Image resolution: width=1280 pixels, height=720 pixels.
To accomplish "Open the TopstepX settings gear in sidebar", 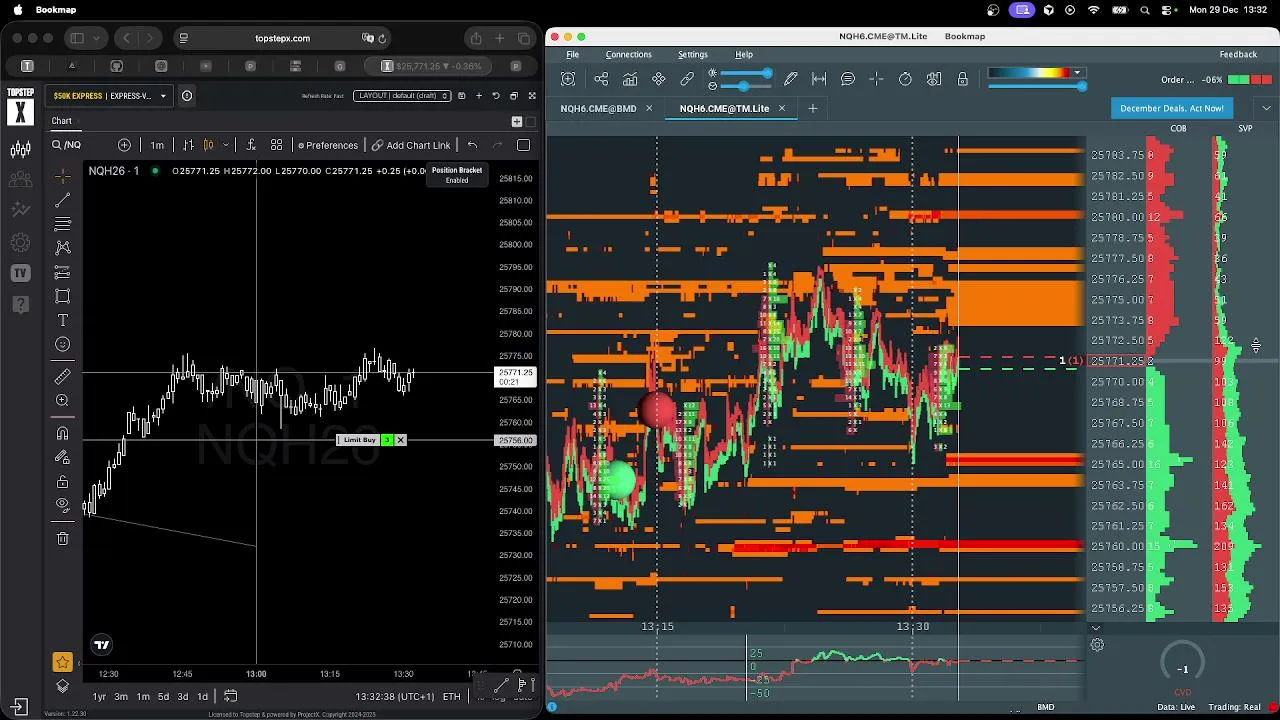I will [20, 243].
